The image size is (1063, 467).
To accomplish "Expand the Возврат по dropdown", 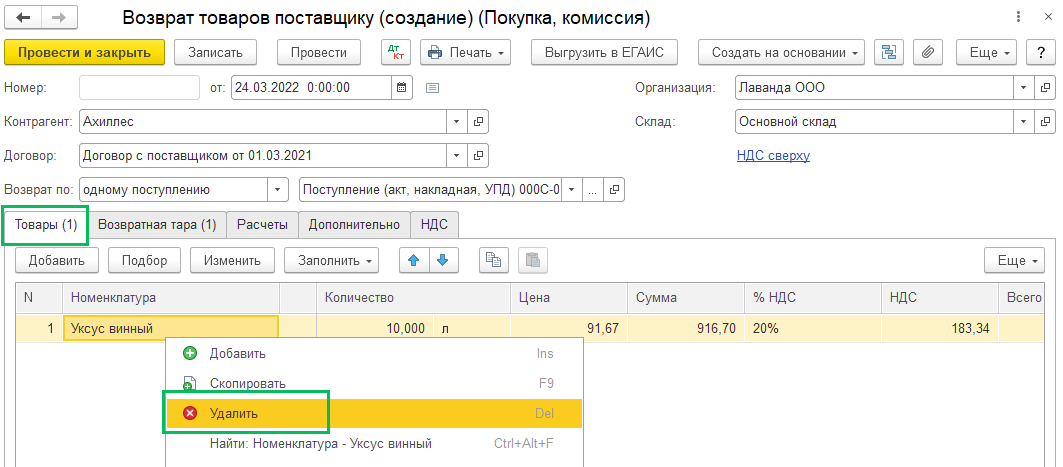I will pos(277,190).
